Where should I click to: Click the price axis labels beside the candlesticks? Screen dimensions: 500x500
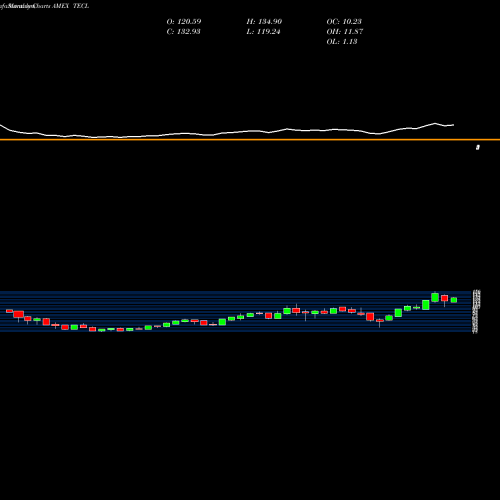[477, 311]
